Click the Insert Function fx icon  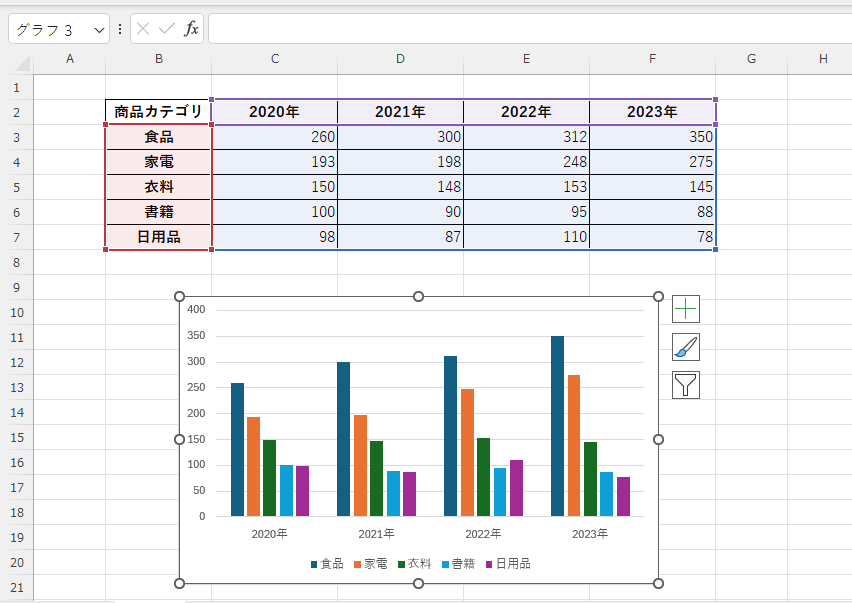191,29
